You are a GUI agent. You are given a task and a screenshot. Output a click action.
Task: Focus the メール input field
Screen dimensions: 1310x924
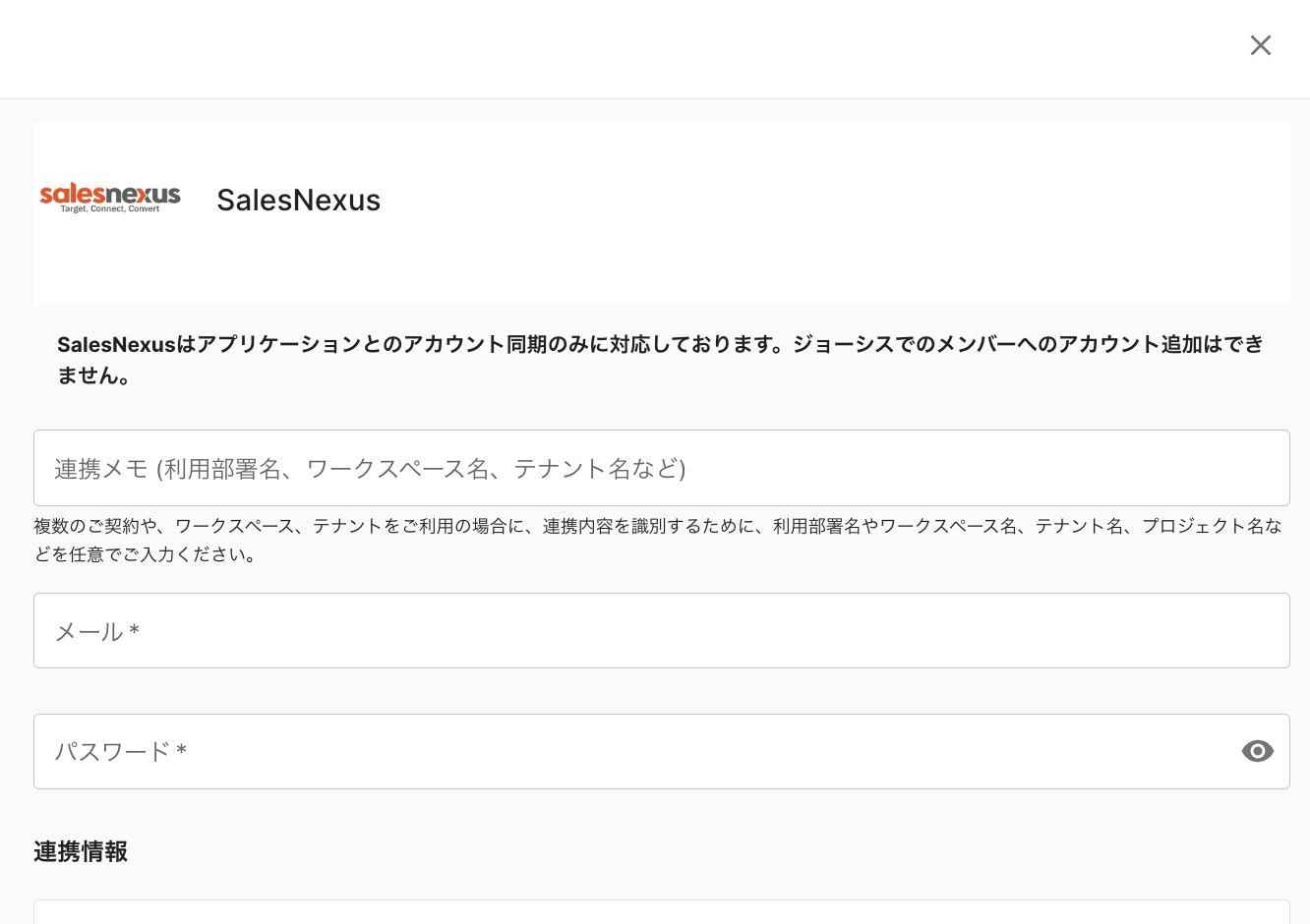pyautogui.click(x=661, y=631)
